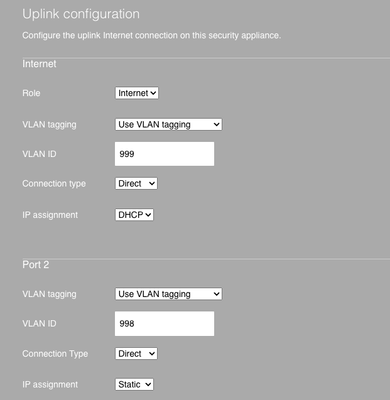The height and width of the screenshot is (400, 390).
Task: Click the Internet section heading
Action: [39, 64]
